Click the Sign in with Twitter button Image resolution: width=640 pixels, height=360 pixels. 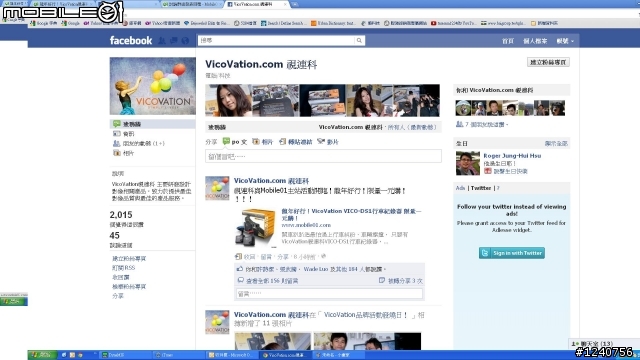[x=512, y=253]
